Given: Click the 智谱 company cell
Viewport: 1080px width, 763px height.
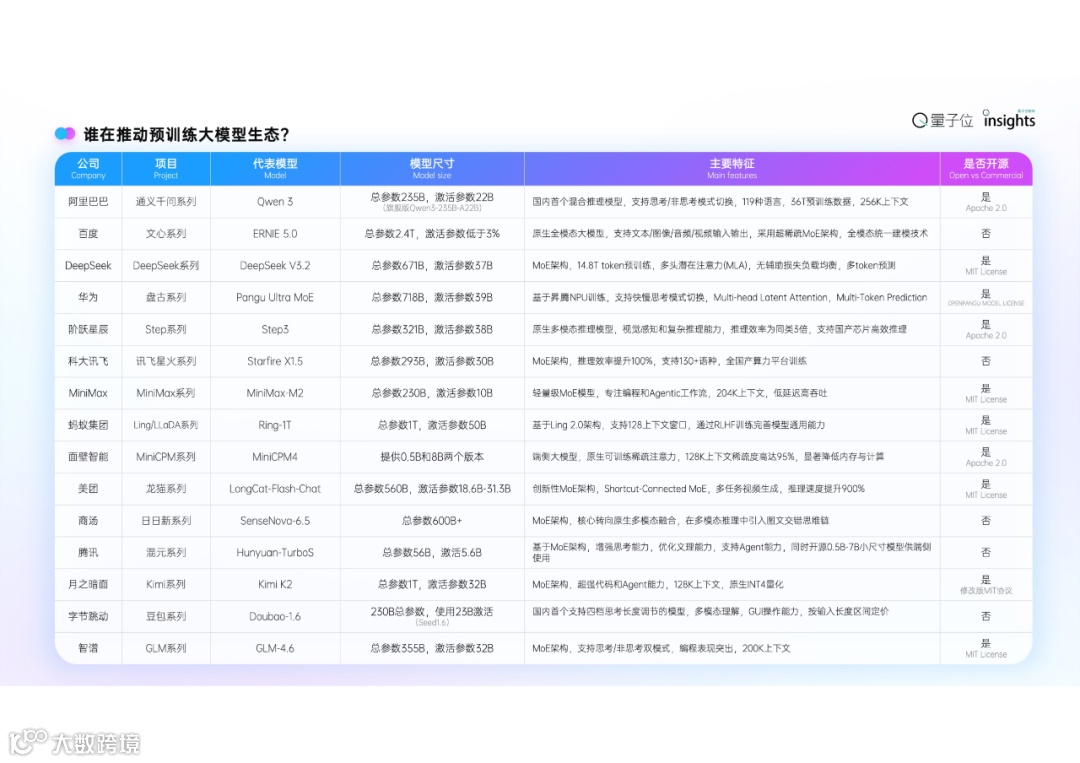Looking at the screenshot, I should 88,648.
